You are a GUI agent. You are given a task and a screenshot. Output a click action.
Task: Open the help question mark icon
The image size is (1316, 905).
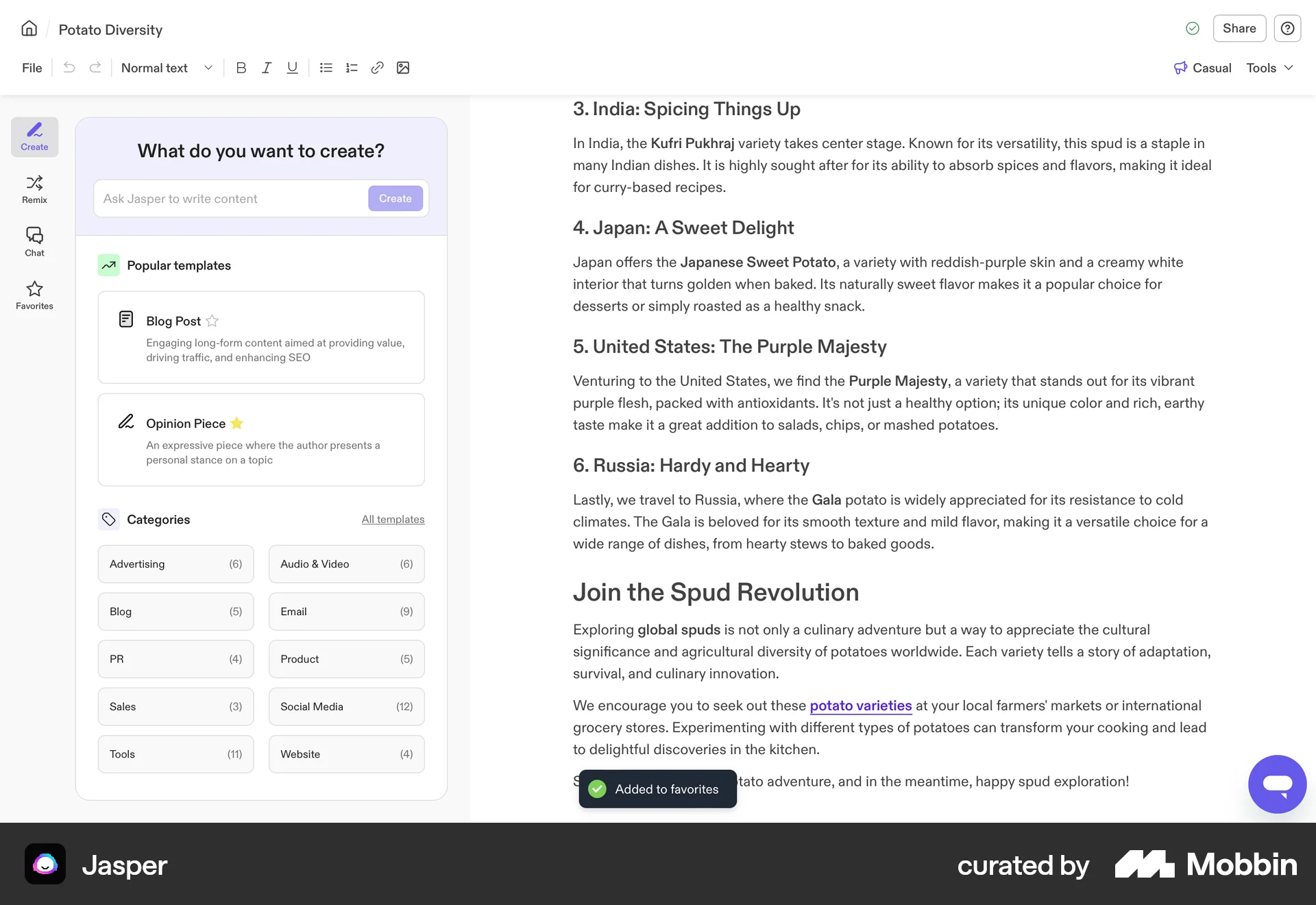pyautogui.click(x=1287, y=29)
